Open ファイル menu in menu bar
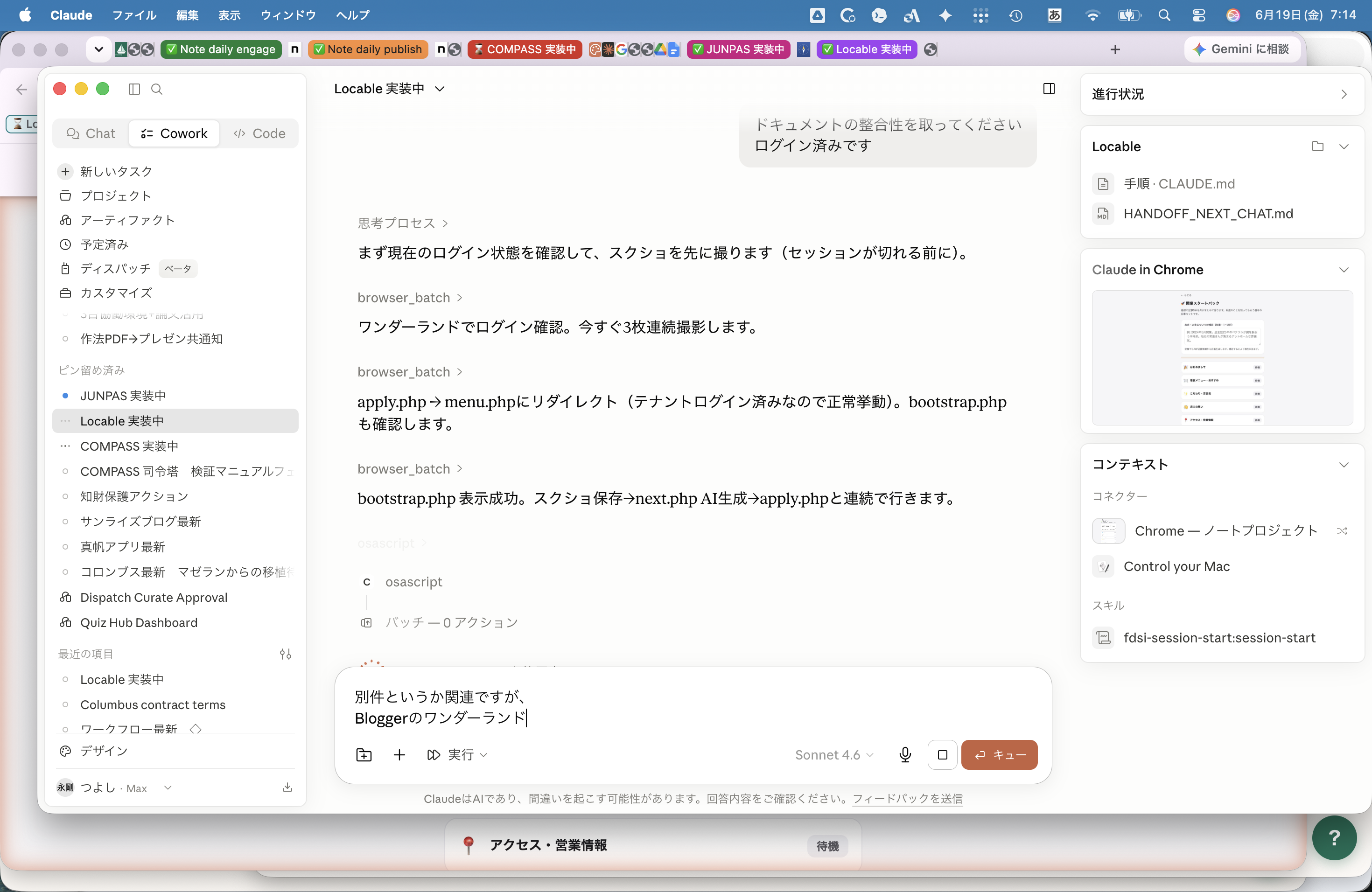Screen dimensions: 1372x892 click(x=134, y=15)
